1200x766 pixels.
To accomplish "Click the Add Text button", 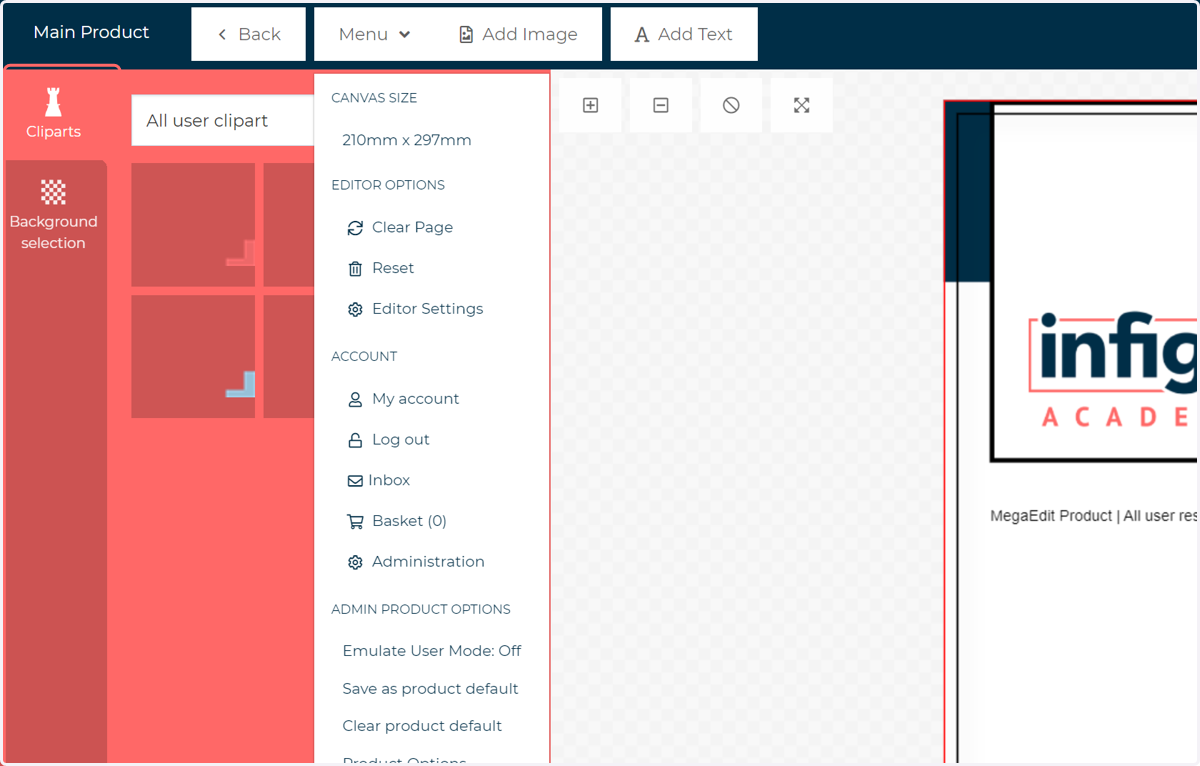I will coord(684,34).
